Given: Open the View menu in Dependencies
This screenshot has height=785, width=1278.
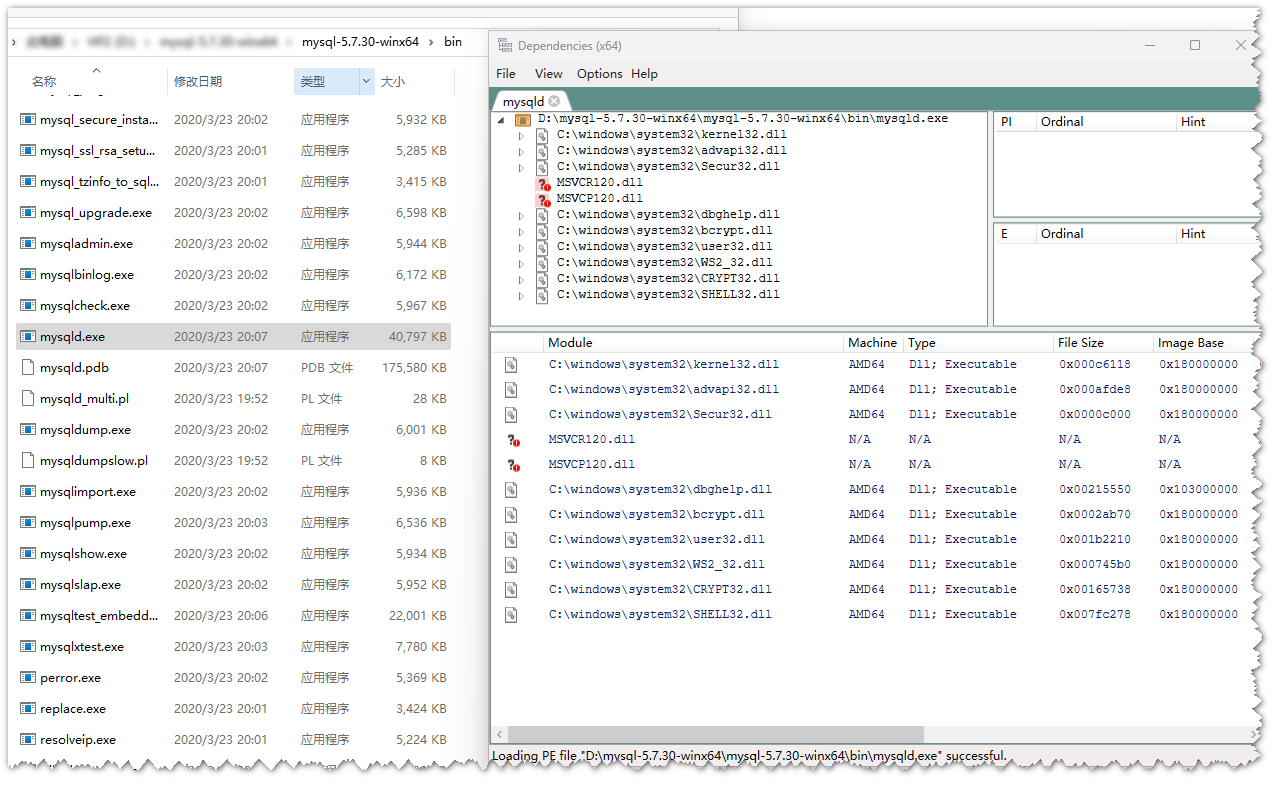Looking at the screenshot, I should click(548, 74).
